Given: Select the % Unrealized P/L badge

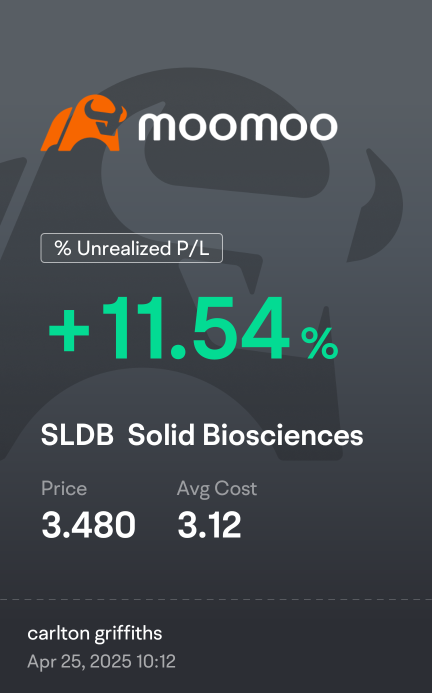Looking at the screenshot, I should 132,248.
